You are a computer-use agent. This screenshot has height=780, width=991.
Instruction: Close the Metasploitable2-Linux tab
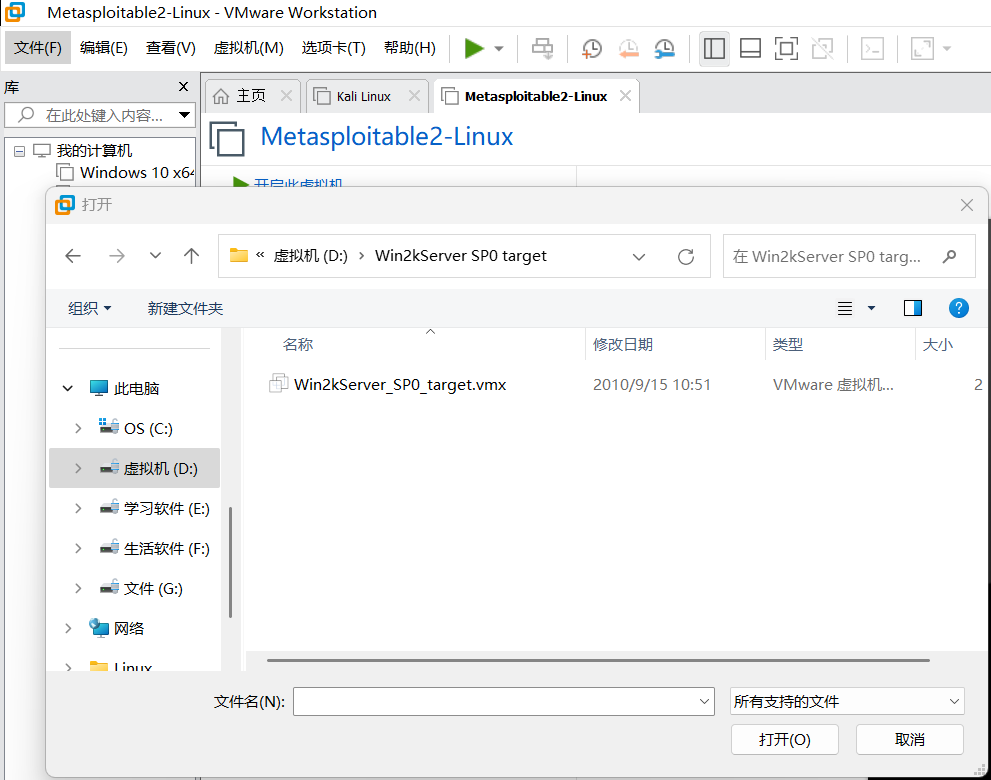pos(625,95)
